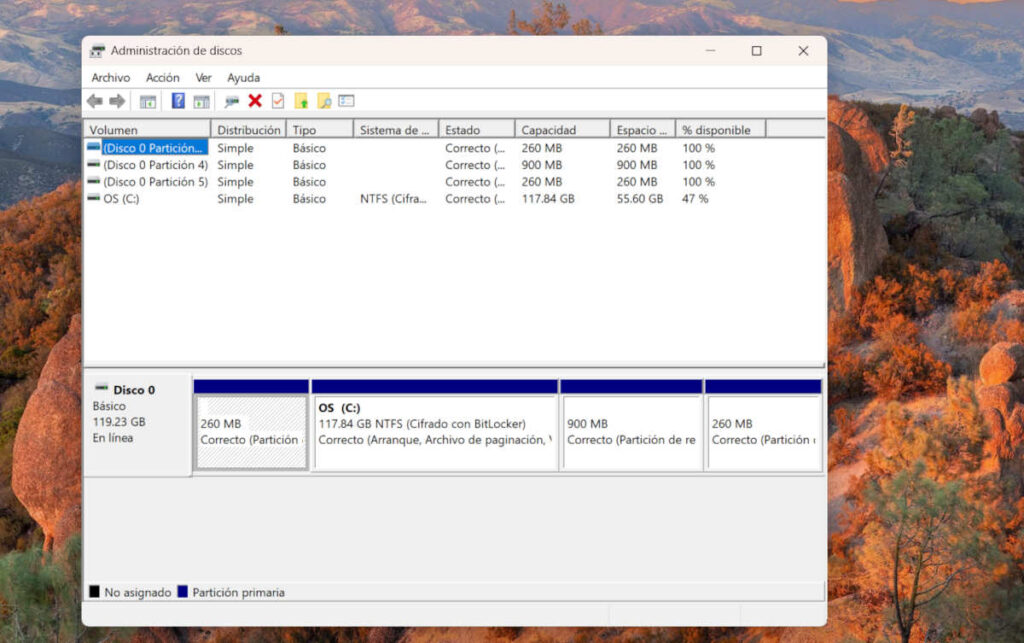Click the red X delete toolbar icon
Screen dimensions: 1024x643
[255, 101]
